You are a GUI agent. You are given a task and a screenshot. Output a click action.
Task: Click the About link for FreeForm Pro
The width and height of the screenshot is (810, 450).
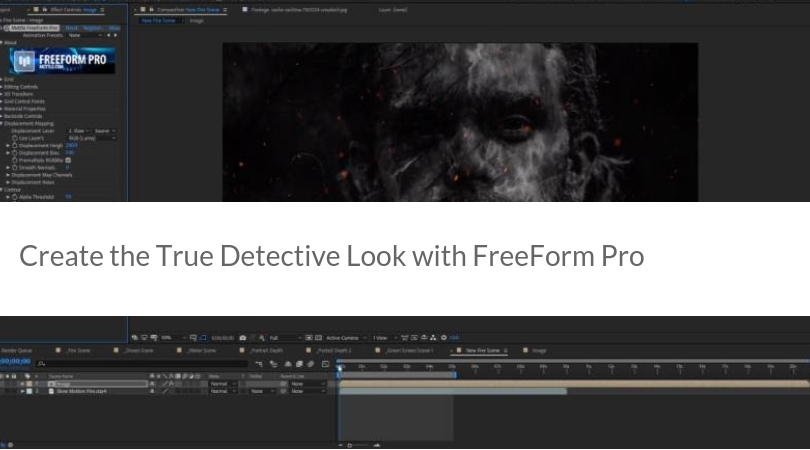pyautogui.click(x=114, y=28)
